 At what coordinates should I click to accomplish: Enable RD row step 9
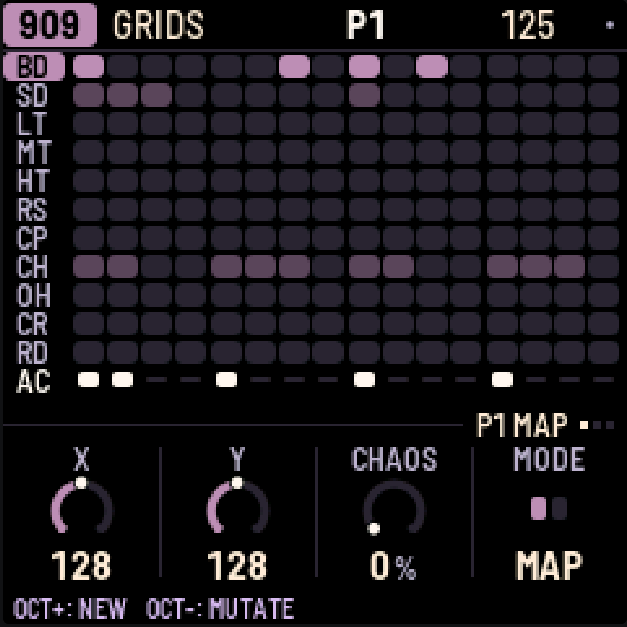(364, 352)
